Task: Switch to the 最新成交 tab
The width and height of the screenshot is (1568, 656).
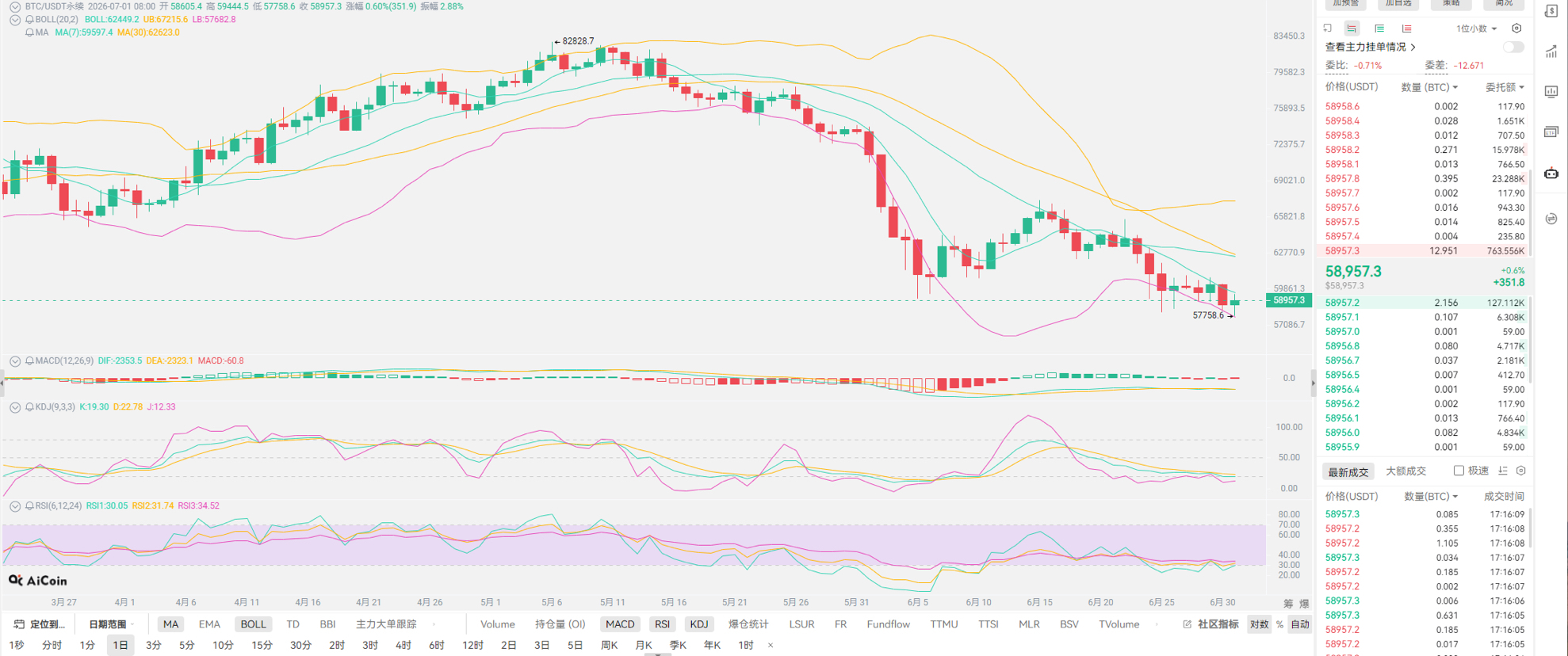Action: [1348, 471]
